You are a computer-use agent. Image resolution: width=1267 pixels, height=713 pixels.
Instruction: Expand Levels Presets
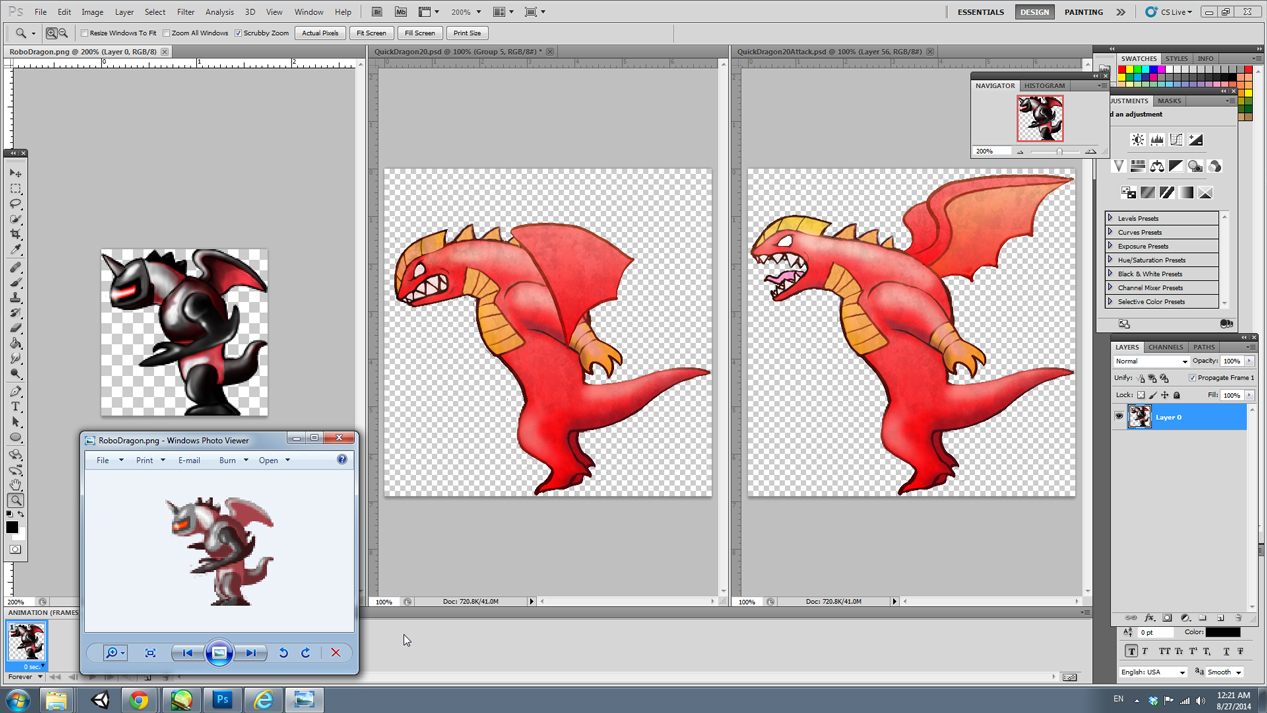(1110, 218)
